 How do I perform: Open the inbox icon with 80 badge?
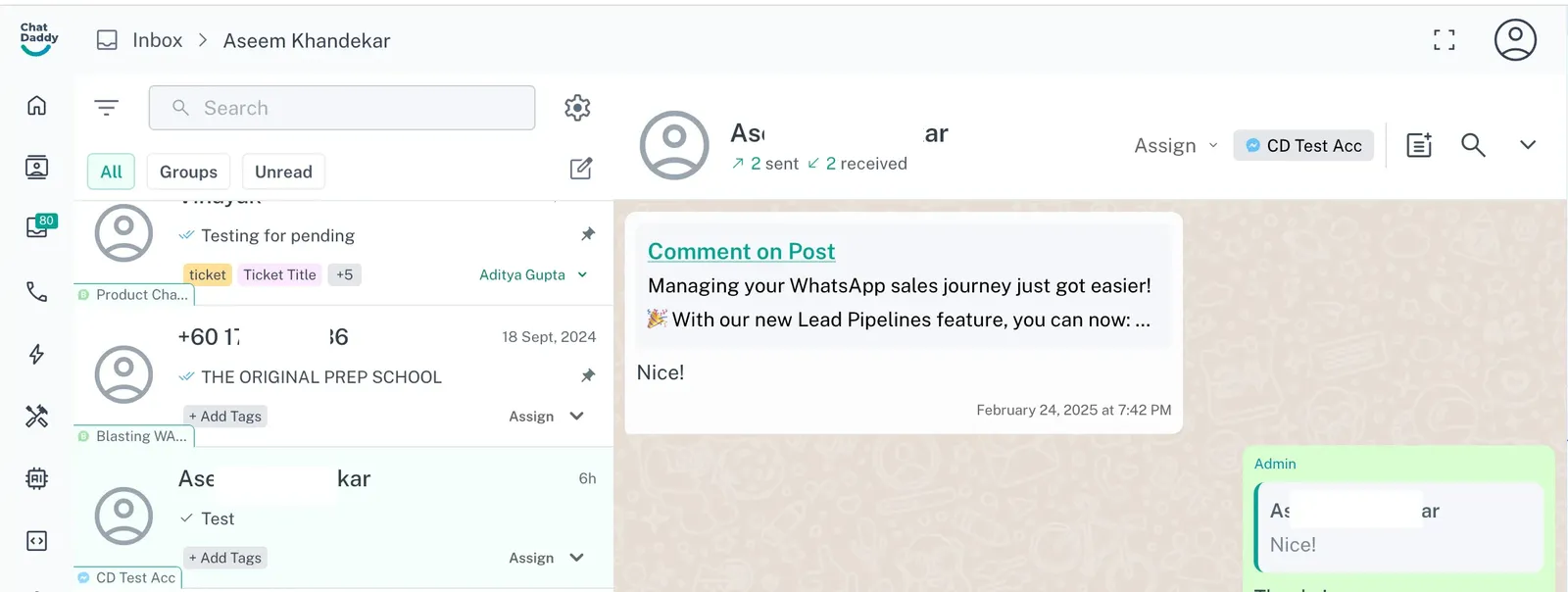(37, 228)
